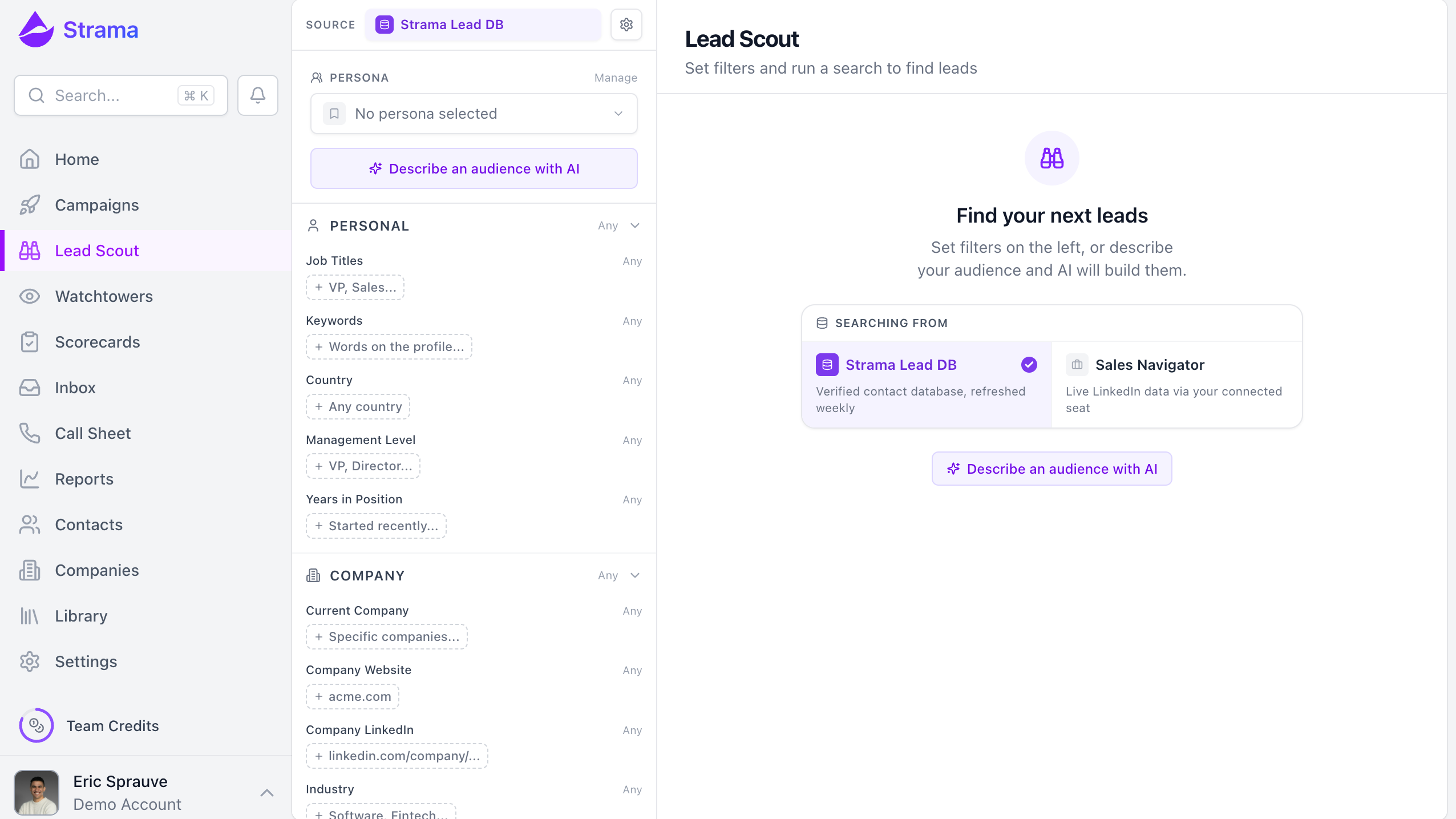1456x819 pixels.
Task: Add years in position via Started recently chip
Action: (376, 526)
